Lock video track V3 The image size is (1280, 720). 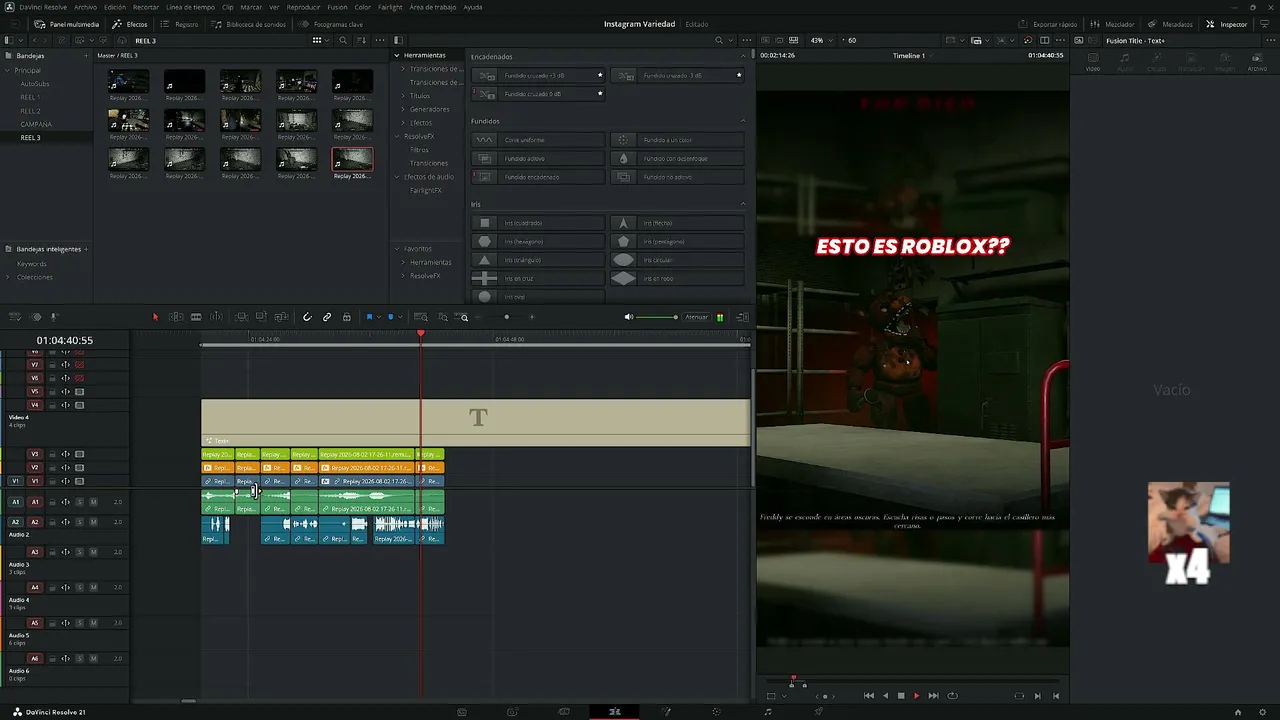tap(52, 454)
